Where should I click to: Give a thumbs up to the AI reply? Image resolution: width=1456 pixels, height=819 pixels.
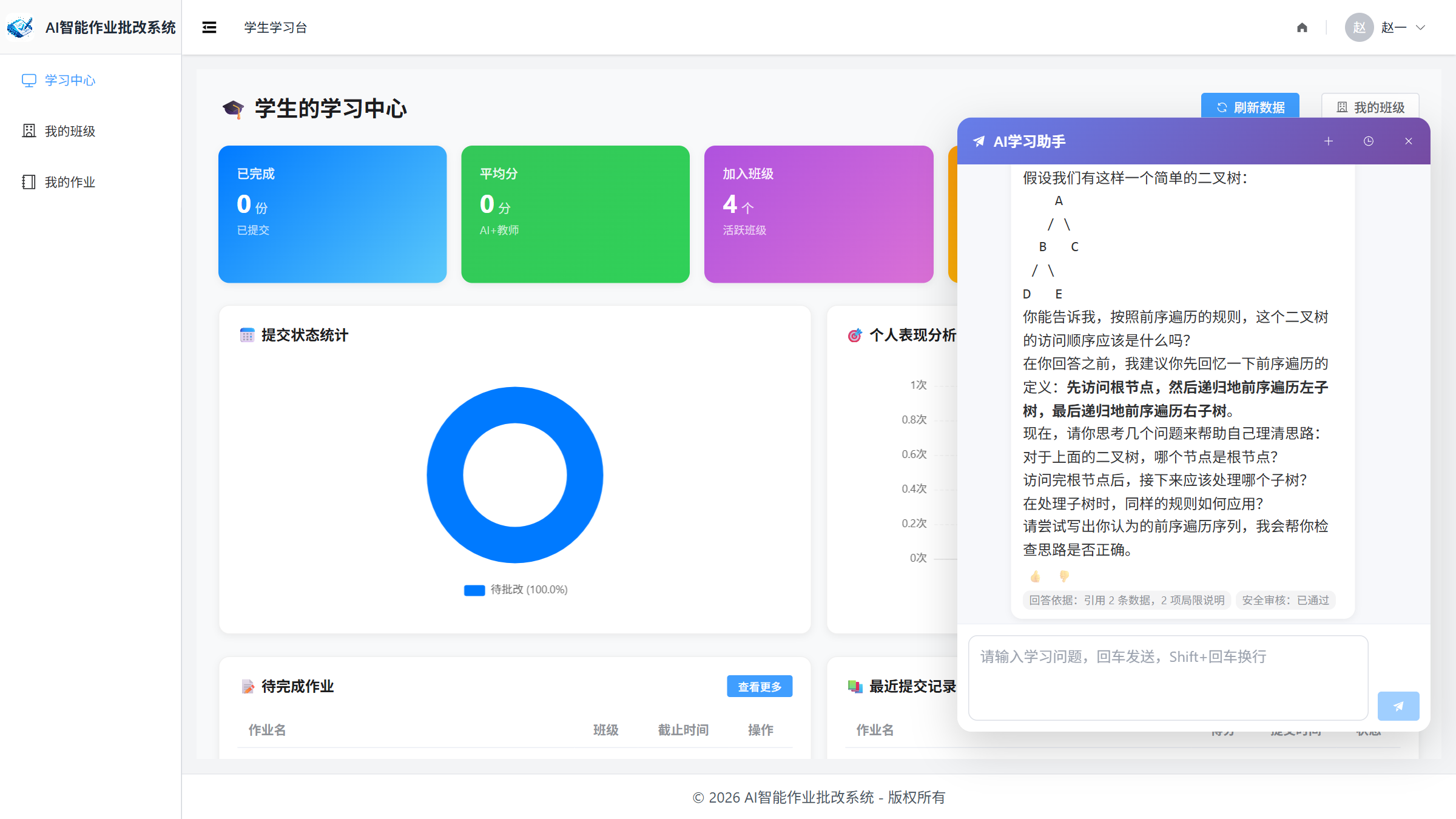click(x=1036, y=576)
